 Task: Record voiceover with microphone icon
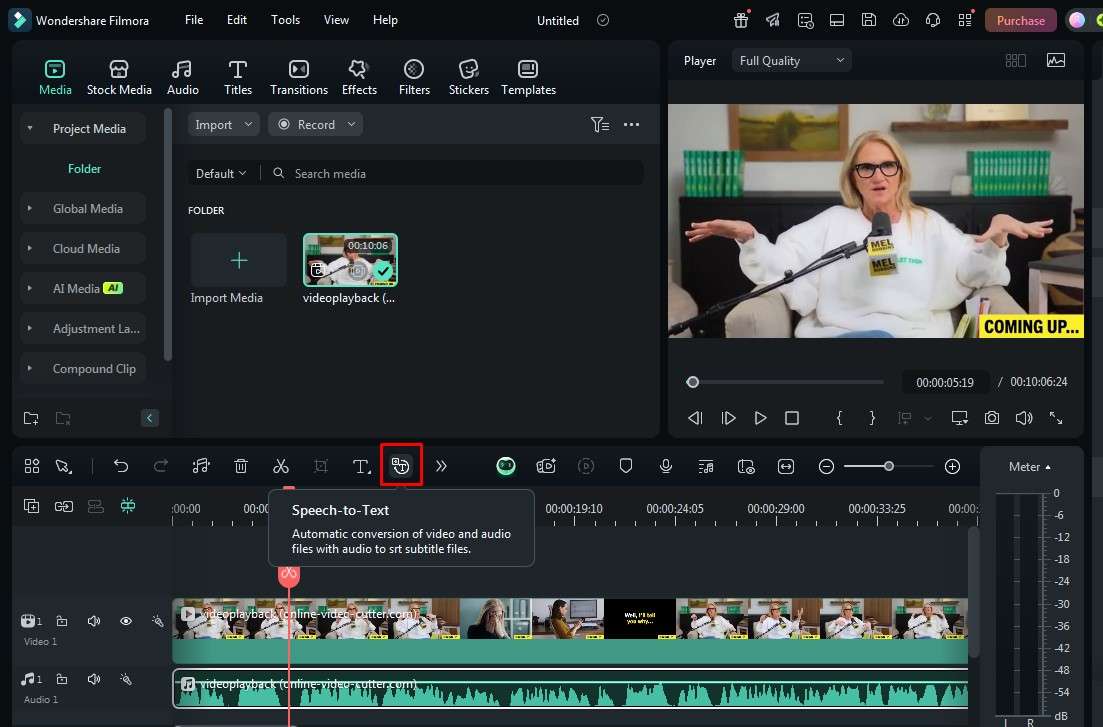pos(665,466)
